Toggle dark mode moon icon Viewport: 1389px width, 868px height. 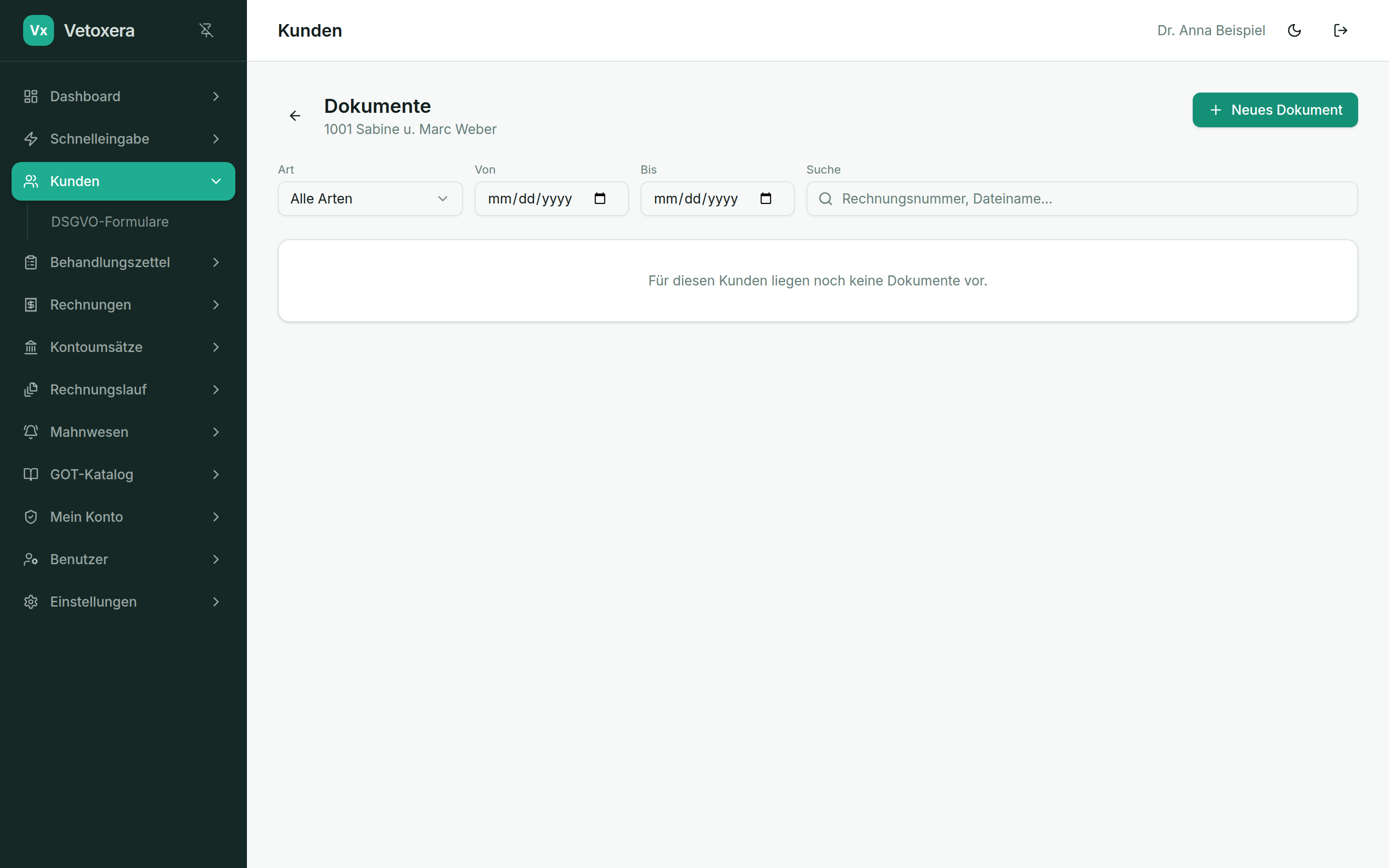1294,30
